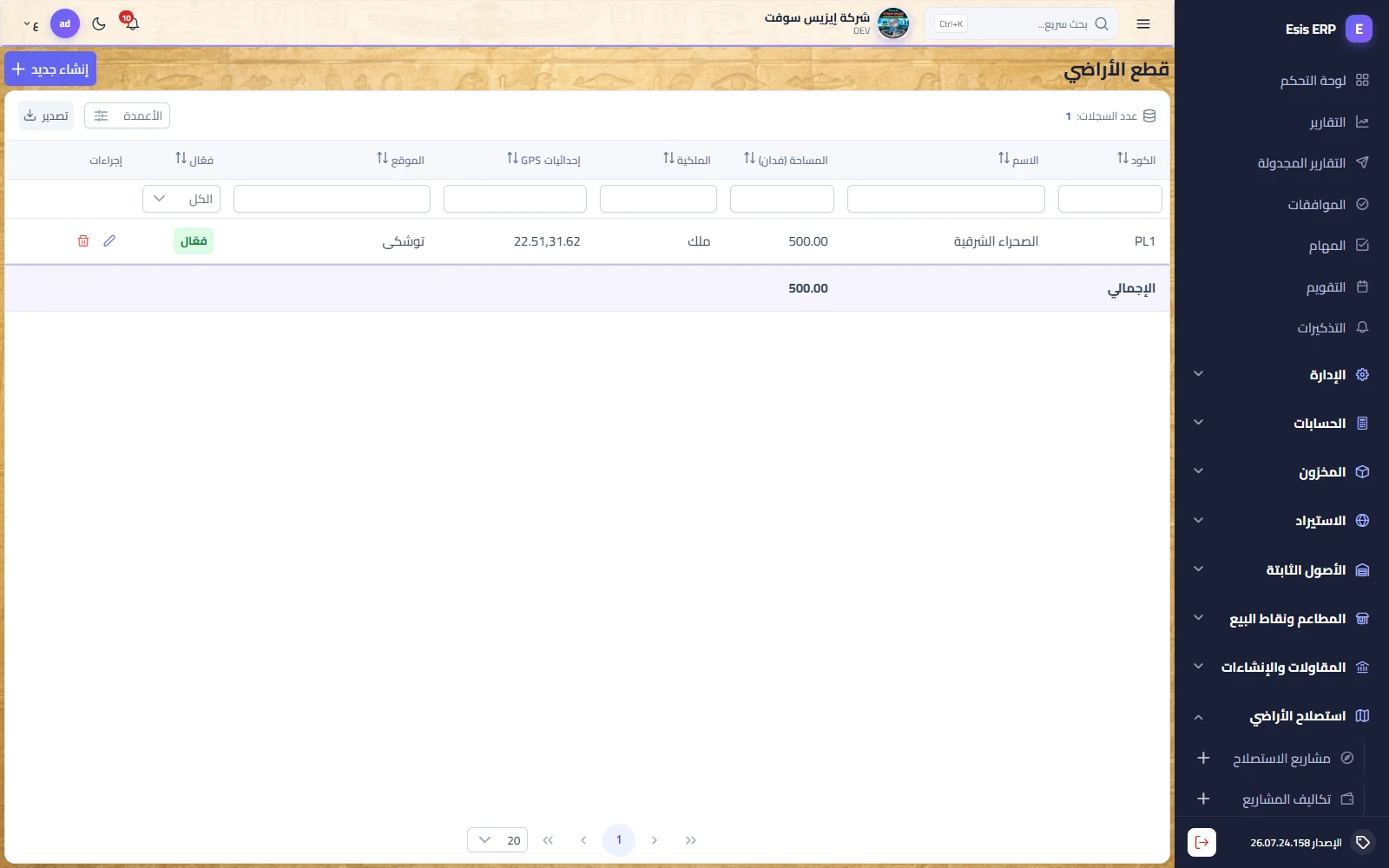Click the version tag icon
Image resolution: width=1389 pixels, height=868 pixels.
[1363, 842]
